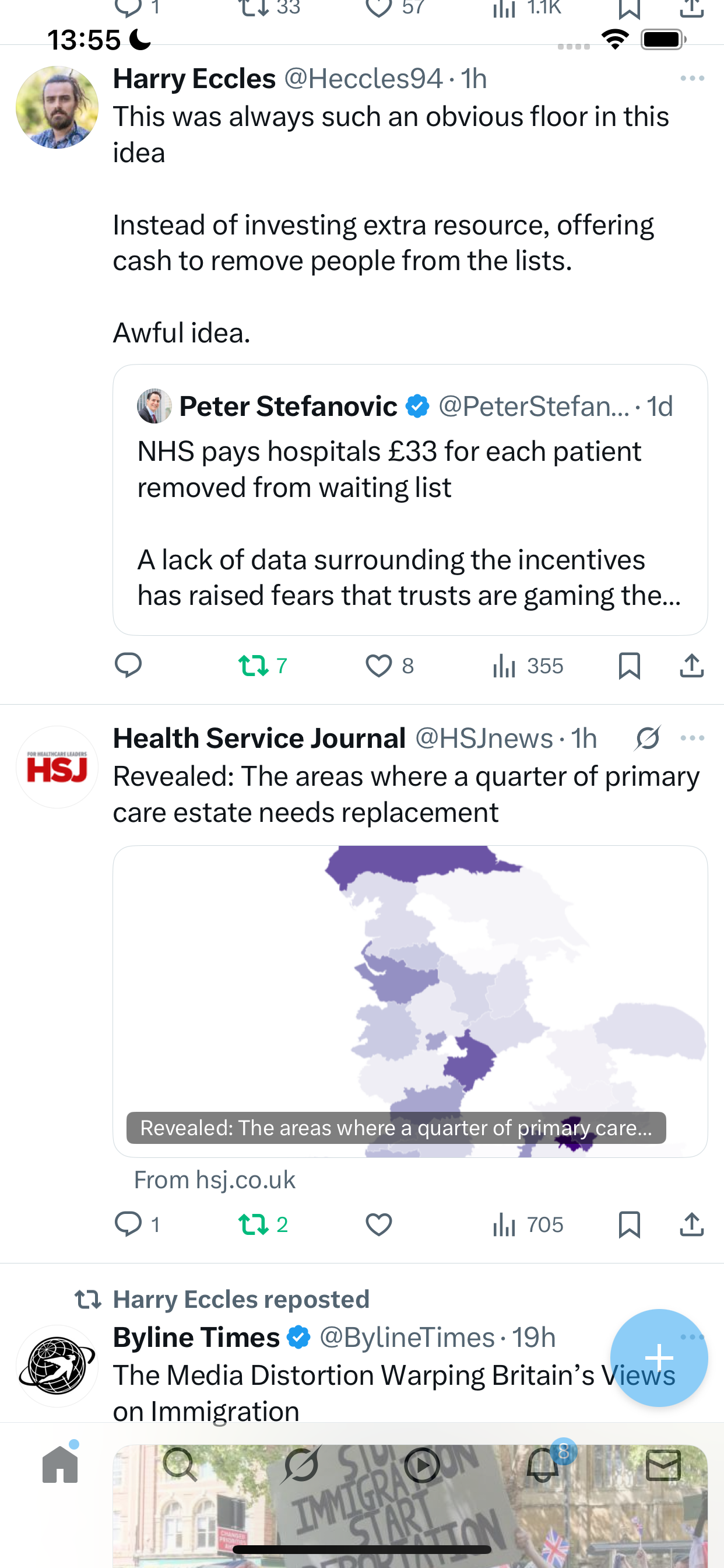The width and height of the screenshot is (724, 1568).
Task: Reply to Harry Eccles' tweet
Action: 128,666
